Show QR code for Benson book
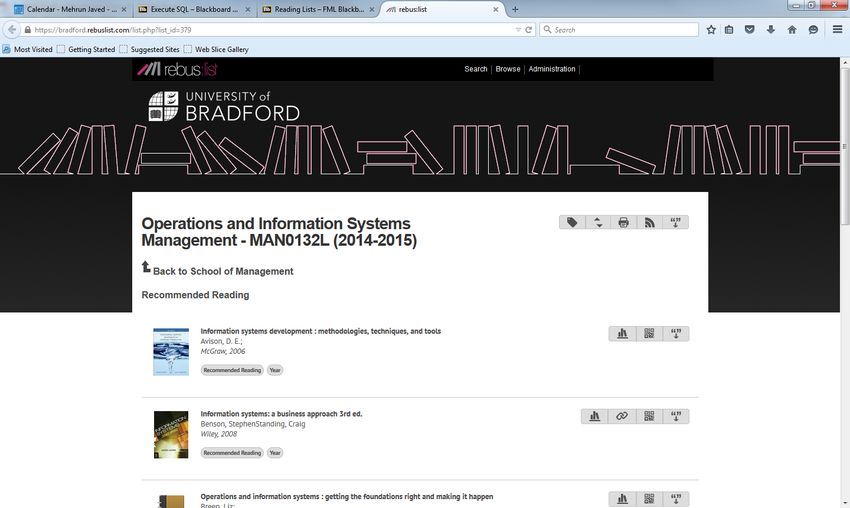 649,416
